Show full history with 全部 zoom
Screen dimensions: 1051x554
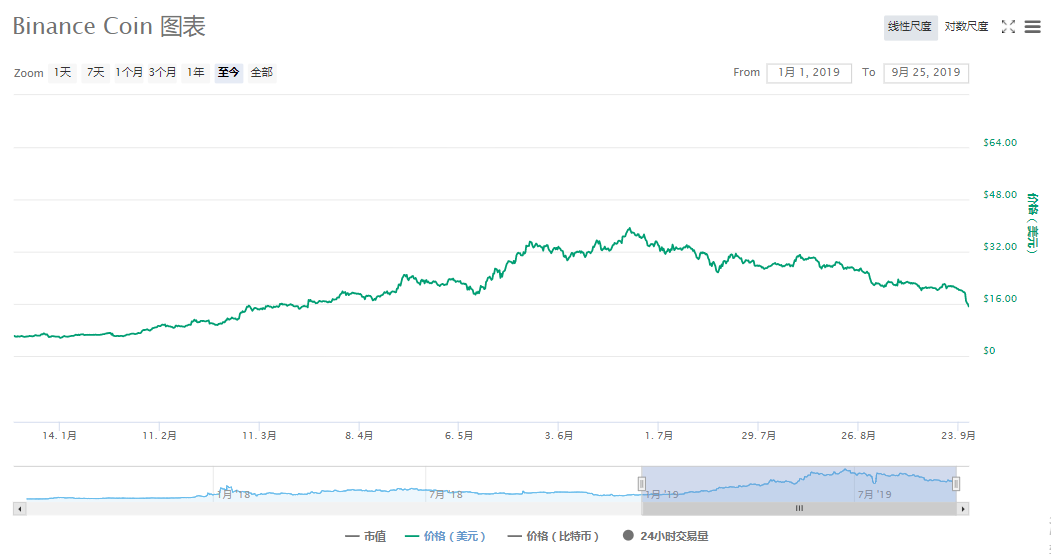click(261, 72)
